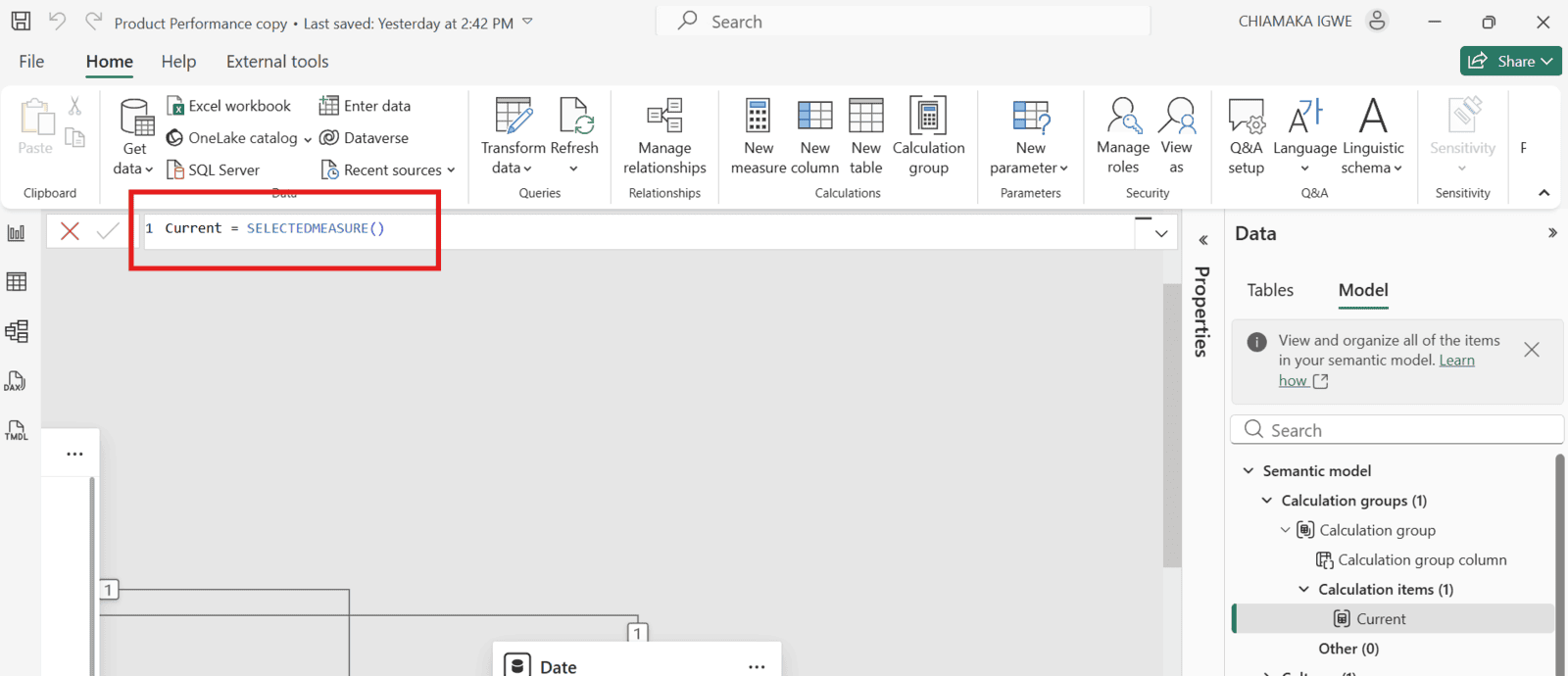Collapse Calculation items tree node
This screenshot has height=676, width=1568.
[1303, 590]
